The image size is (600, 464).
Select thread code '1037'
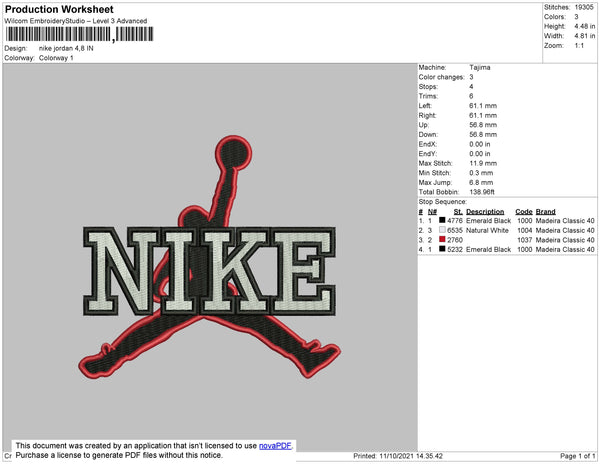(x=525, y=240)
